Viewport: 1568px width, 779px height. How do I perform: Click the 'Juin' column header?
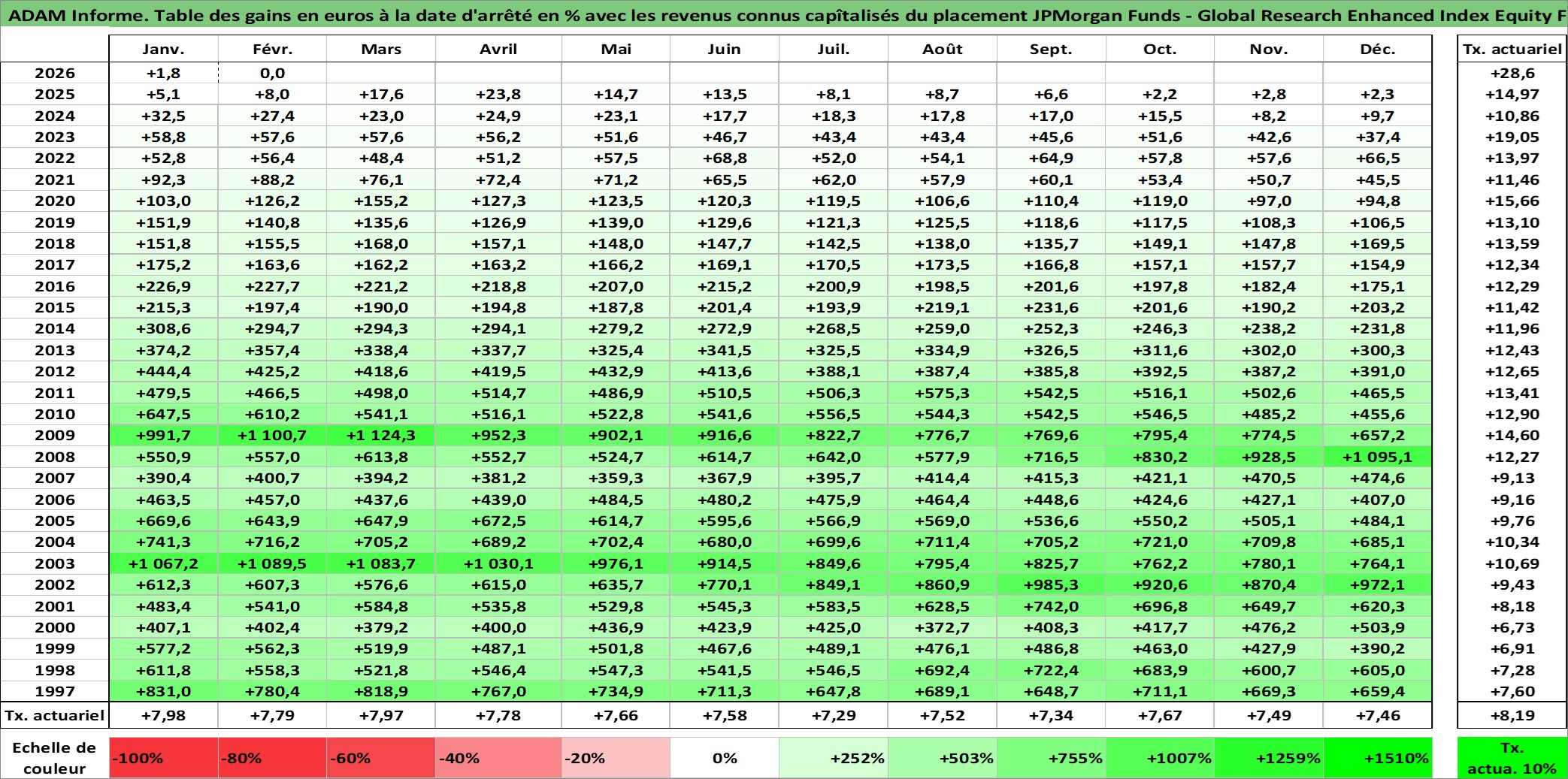[725, 49]
